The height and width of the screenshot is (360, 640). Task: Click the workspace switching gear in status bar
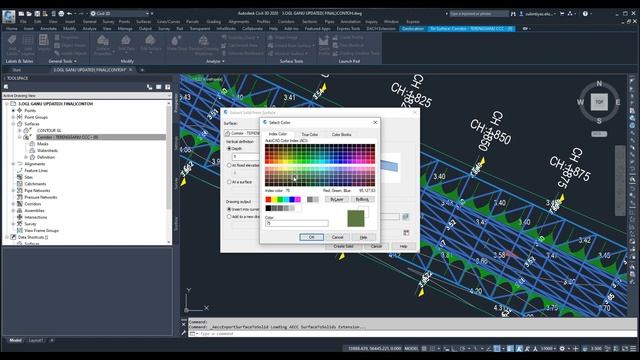coord(562,349)
